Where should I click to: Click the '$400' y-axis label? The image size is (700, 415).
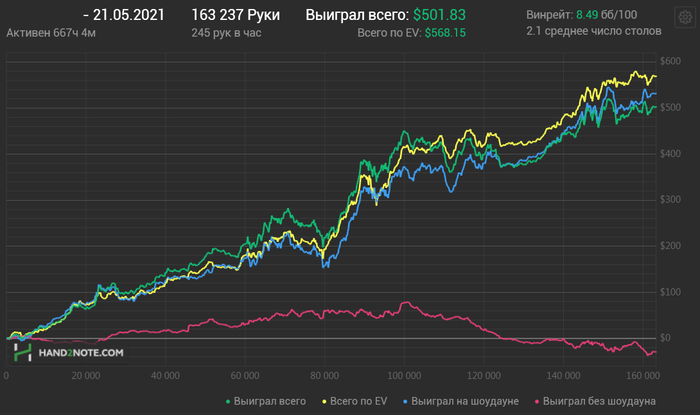[x=671, y=154]
